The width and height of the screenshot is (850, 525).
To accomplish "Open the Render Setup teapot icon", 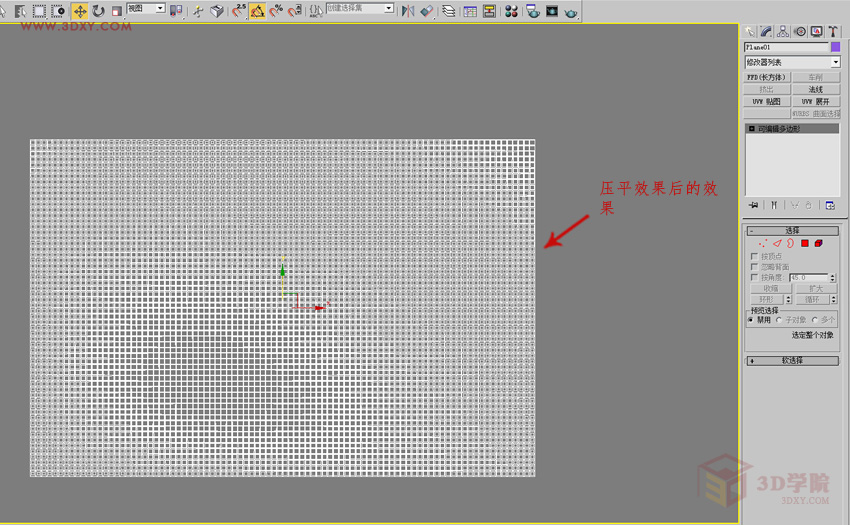I will [533, 11].
